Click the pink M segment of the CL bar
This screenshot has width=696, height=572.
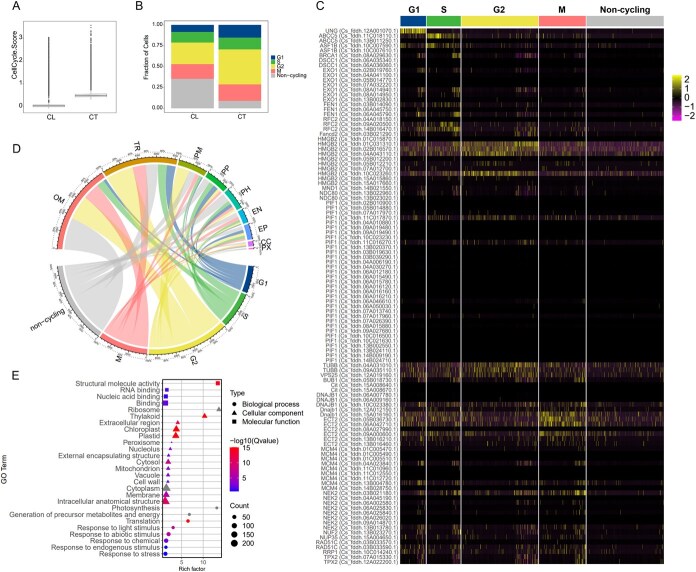click(192, 71)
